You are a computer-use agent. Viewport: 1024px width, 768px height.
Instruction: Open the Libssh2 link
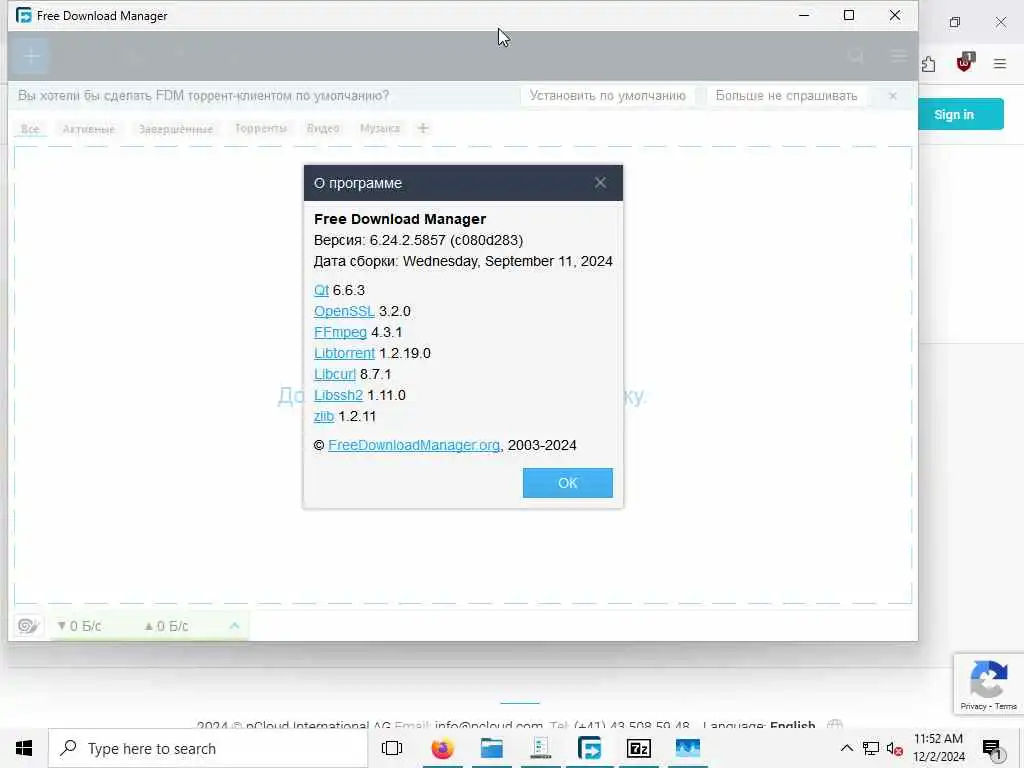point(338,394)
